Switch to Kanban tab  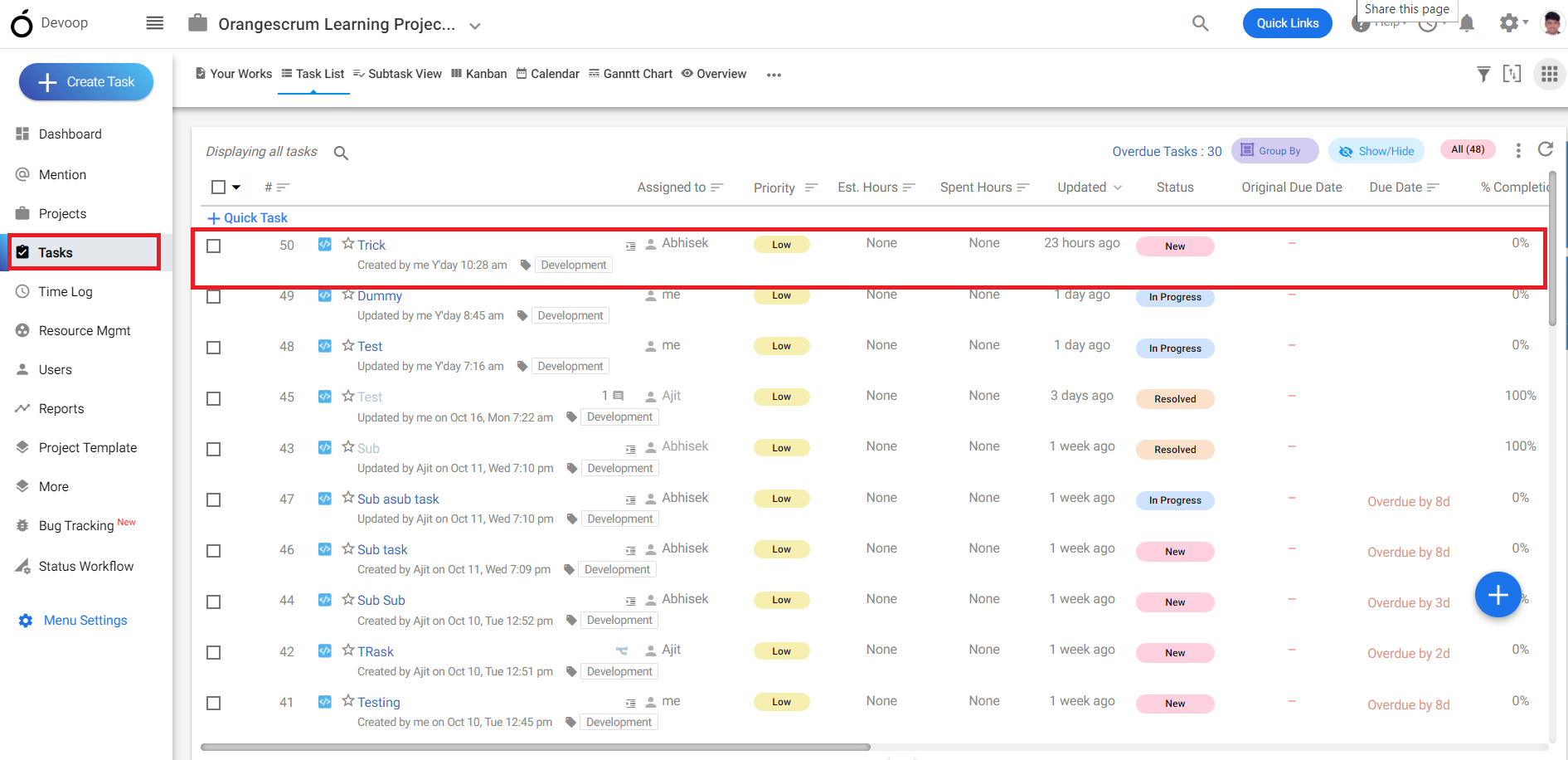(x=478, y=74)
